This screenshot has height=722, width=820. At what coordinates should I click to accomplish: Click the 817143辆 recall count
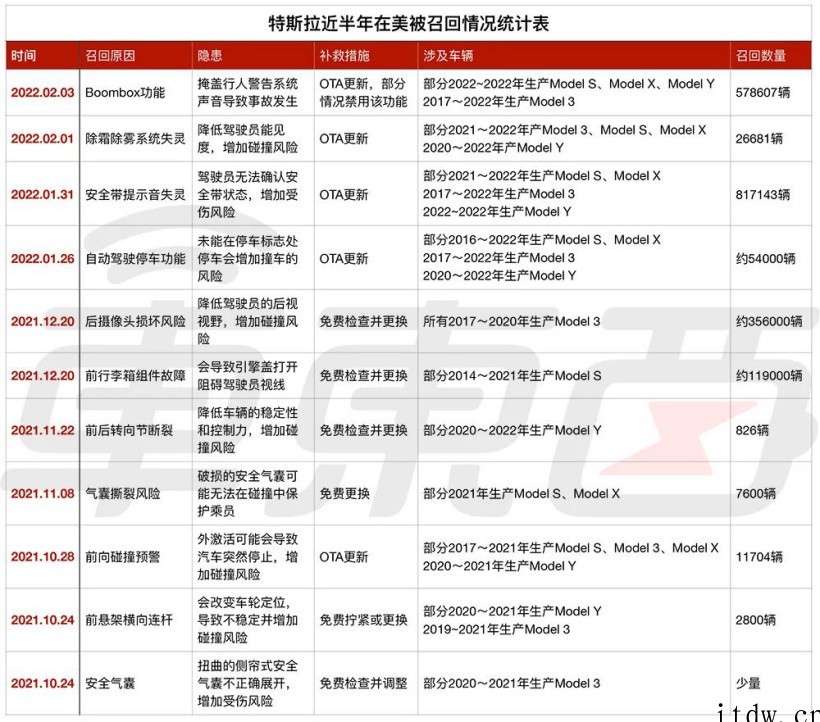tap(762, 194)
